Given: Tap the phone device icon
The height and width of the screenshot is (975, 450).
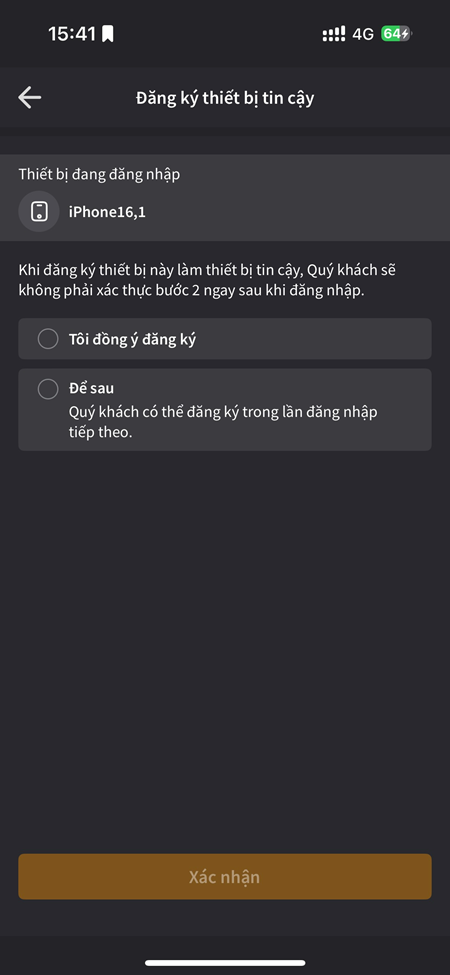Looking at the screenshot, I should click(x=39, y=211).
